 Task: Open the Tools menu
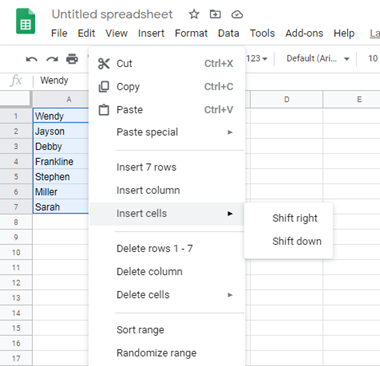click(262, 33)
